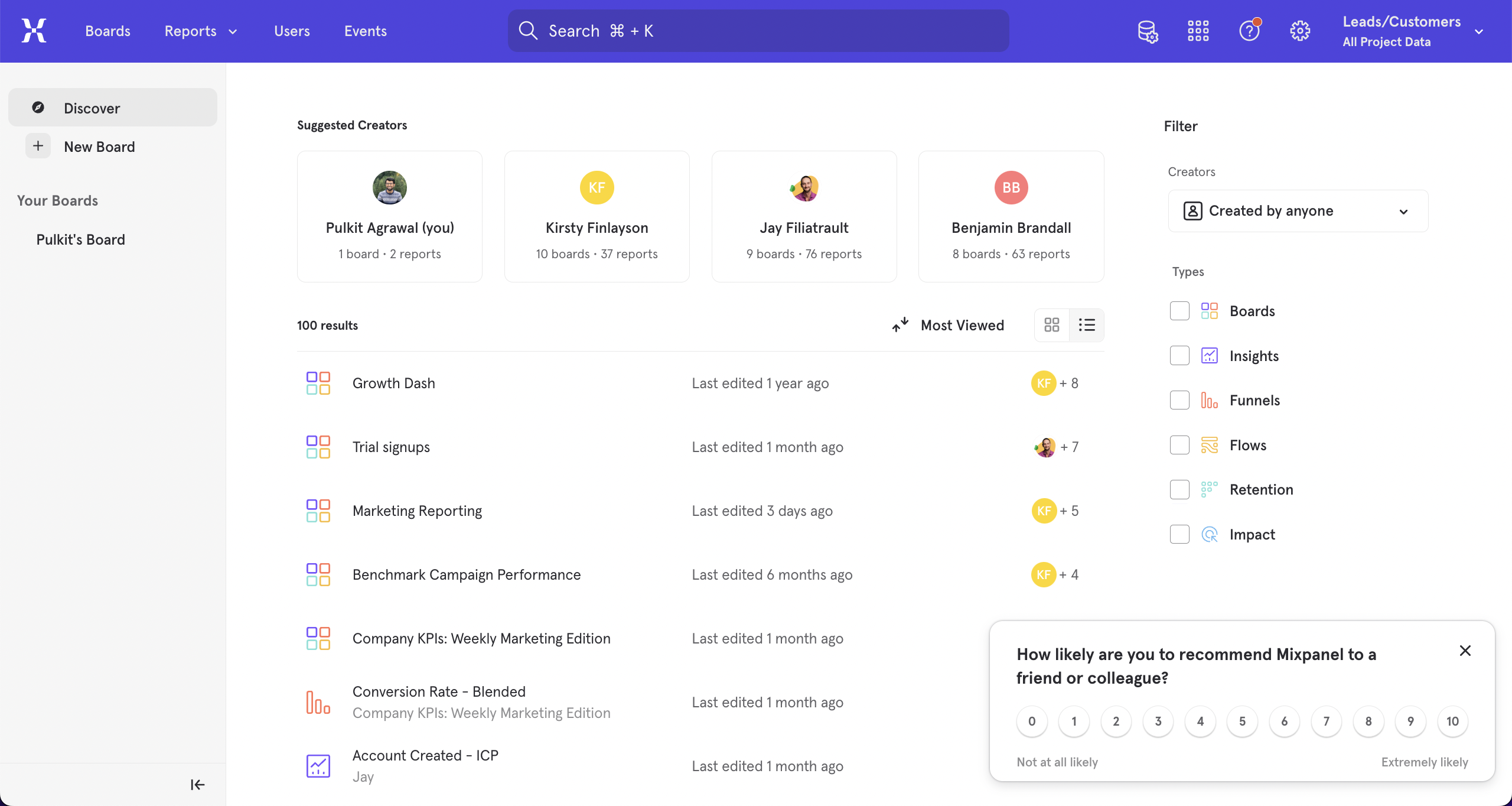Change the Most Viewed sort order
This screenshot has width=1512, height=806.
point(948,325)
